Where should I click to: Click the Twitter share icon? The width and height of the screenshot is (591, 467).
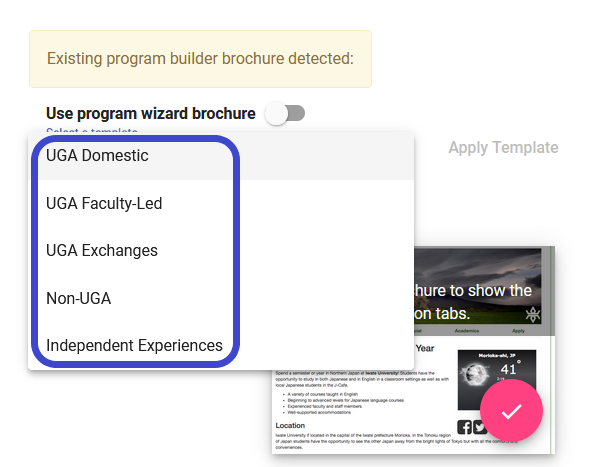[479, 427]
